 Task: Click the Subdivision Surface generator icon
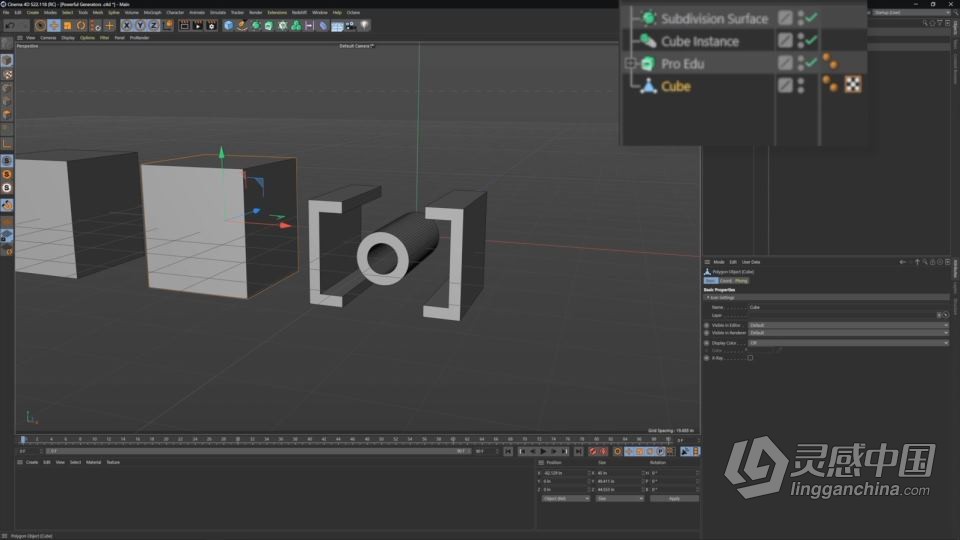pyautogui.click(x=256, y=26)
